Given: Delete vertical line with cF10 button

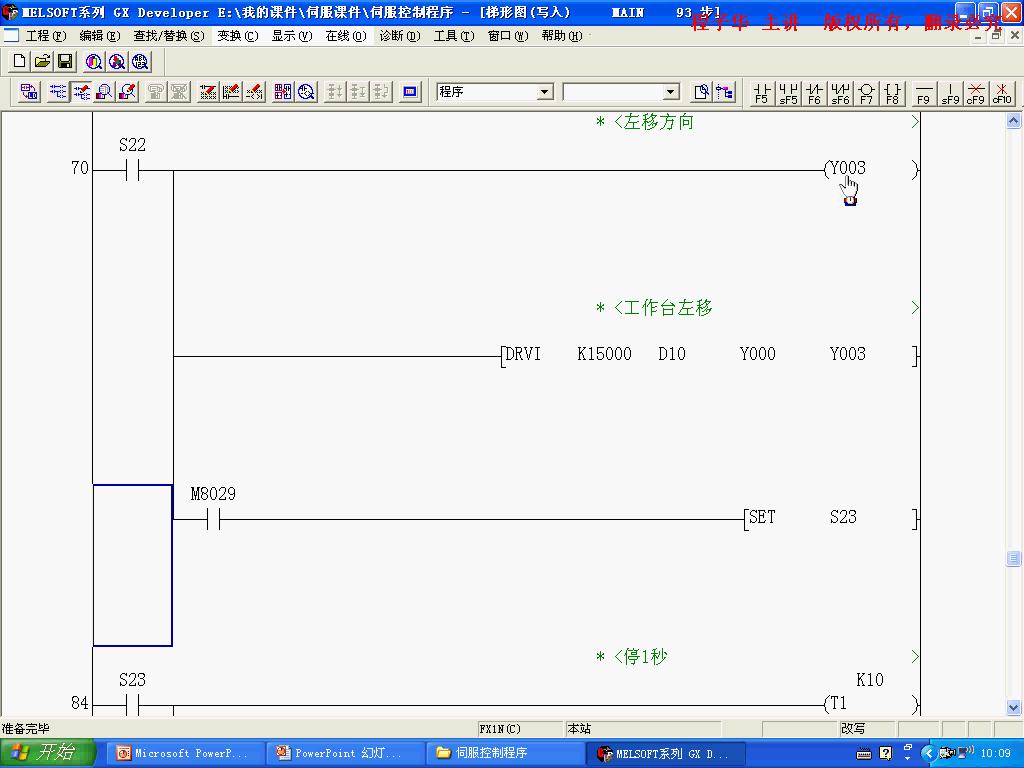Looking at the screenshot, I should pos(1001,92).
